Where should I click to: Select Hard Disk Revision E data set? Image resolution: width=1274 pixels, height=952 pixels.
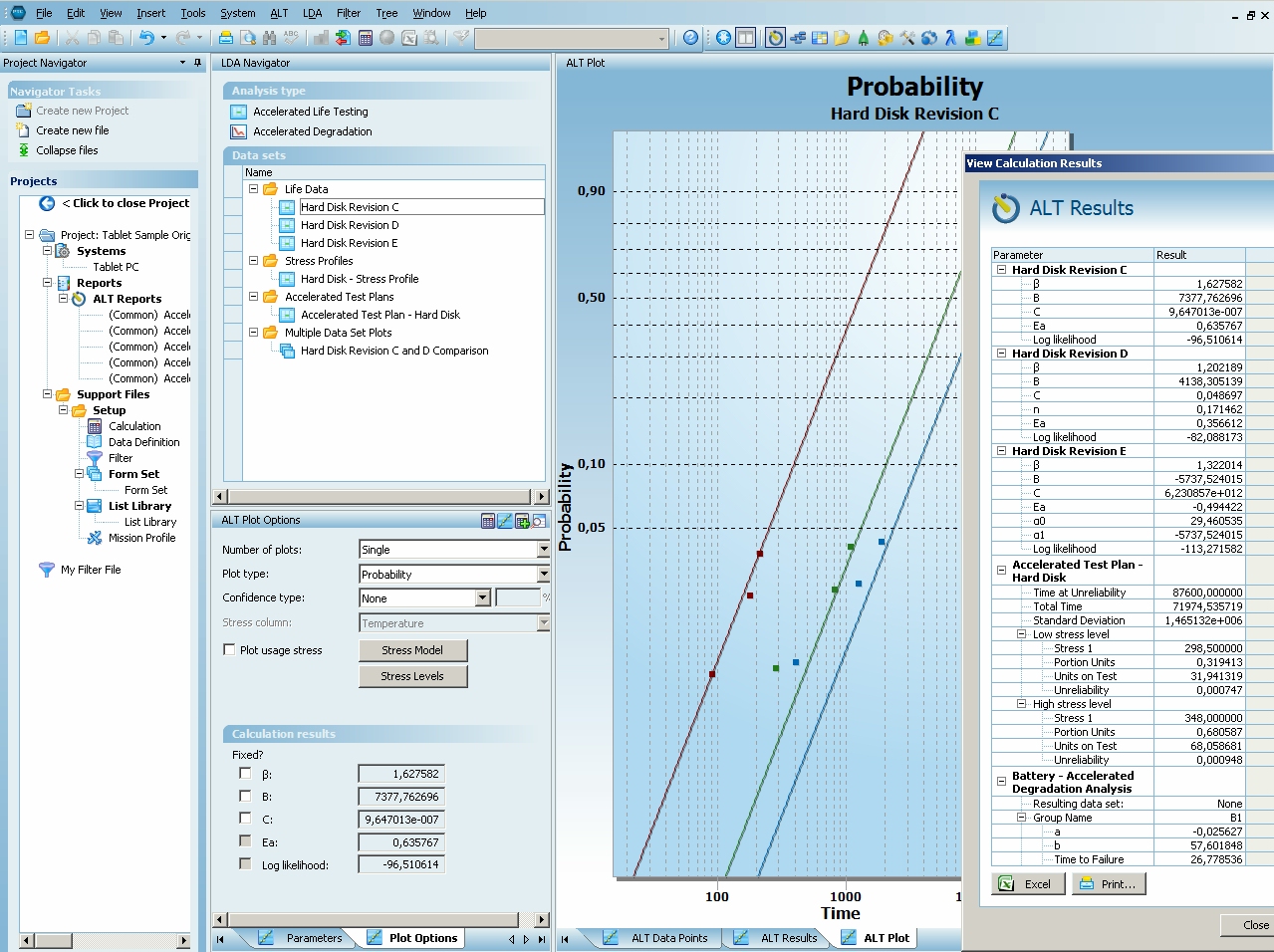coord(349,243)
